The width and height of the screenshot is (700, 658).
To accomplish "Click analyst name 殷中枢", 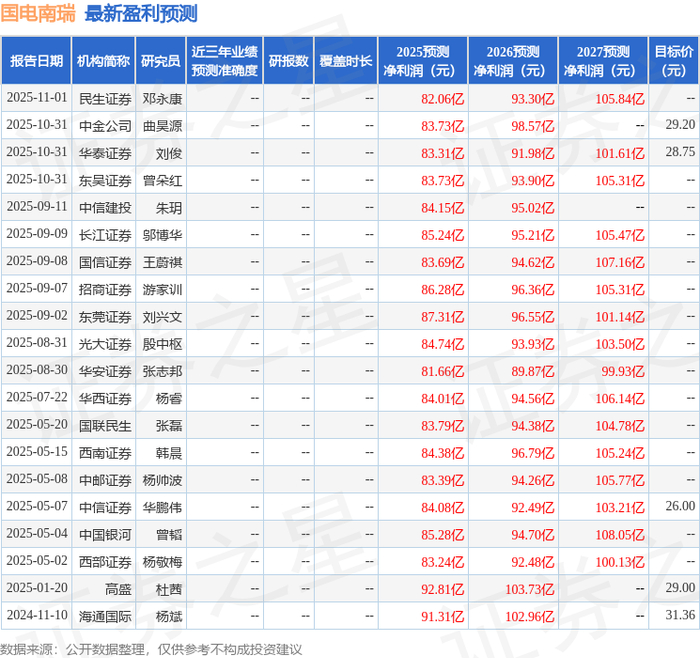I will coord(162,344).
